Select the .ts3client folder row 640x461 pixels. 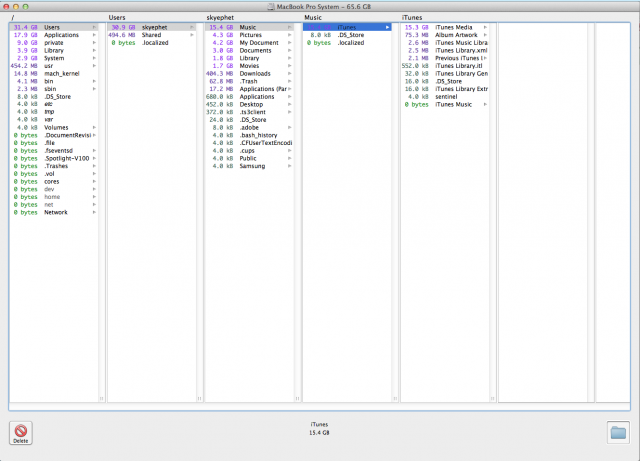click(x=249, y=112)
